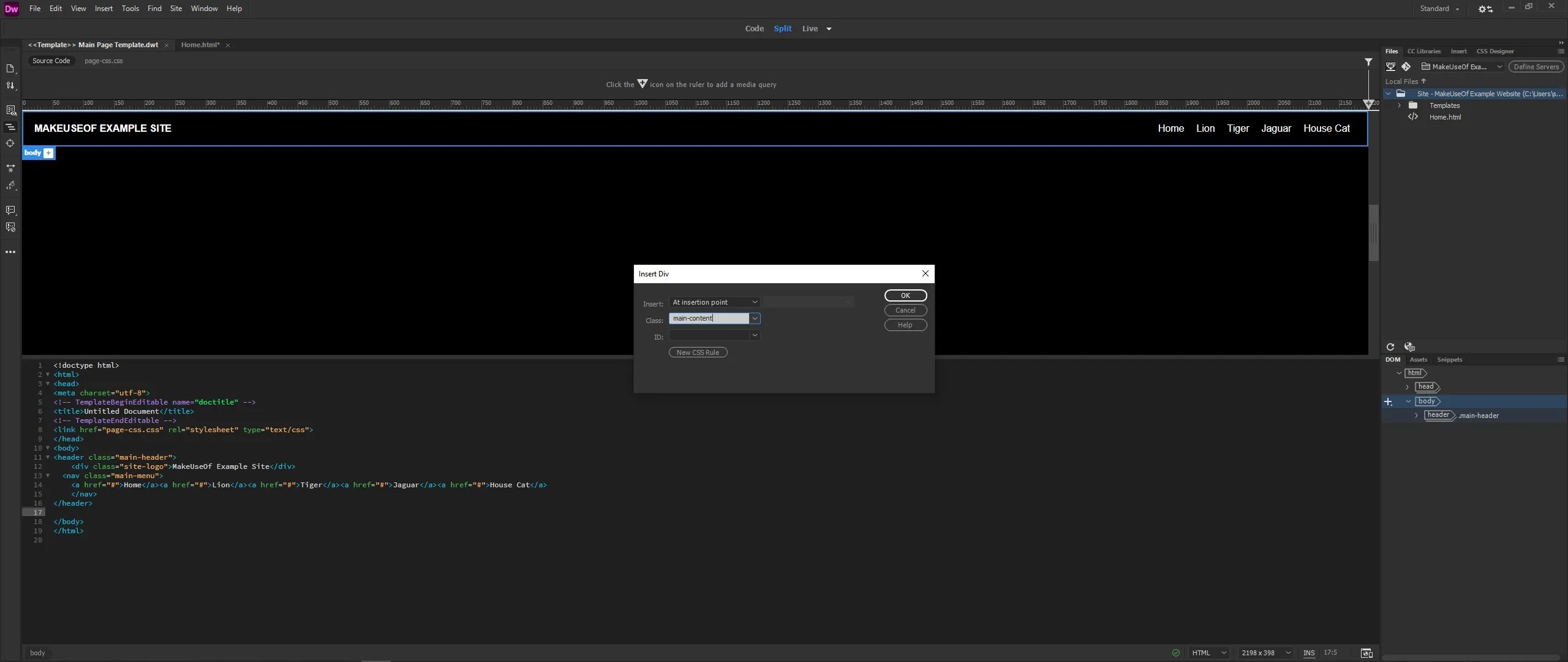Click the Home.html code icon in sidebar

[1412, 117]
